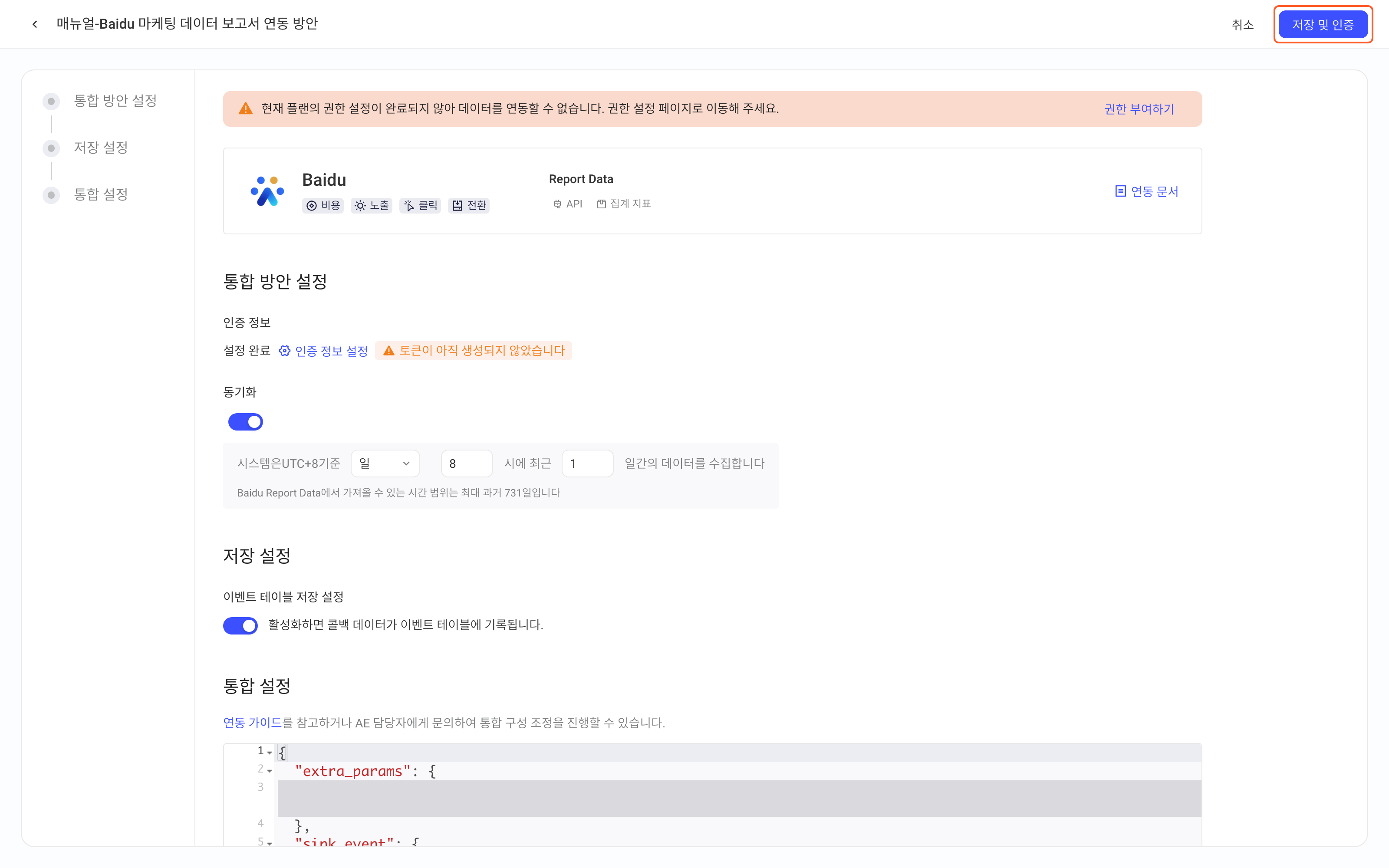Collapse extra_params fold arrow on line 2
Image resolution: width=1389 pixels, height=868 pixels.
coord(270,771)
